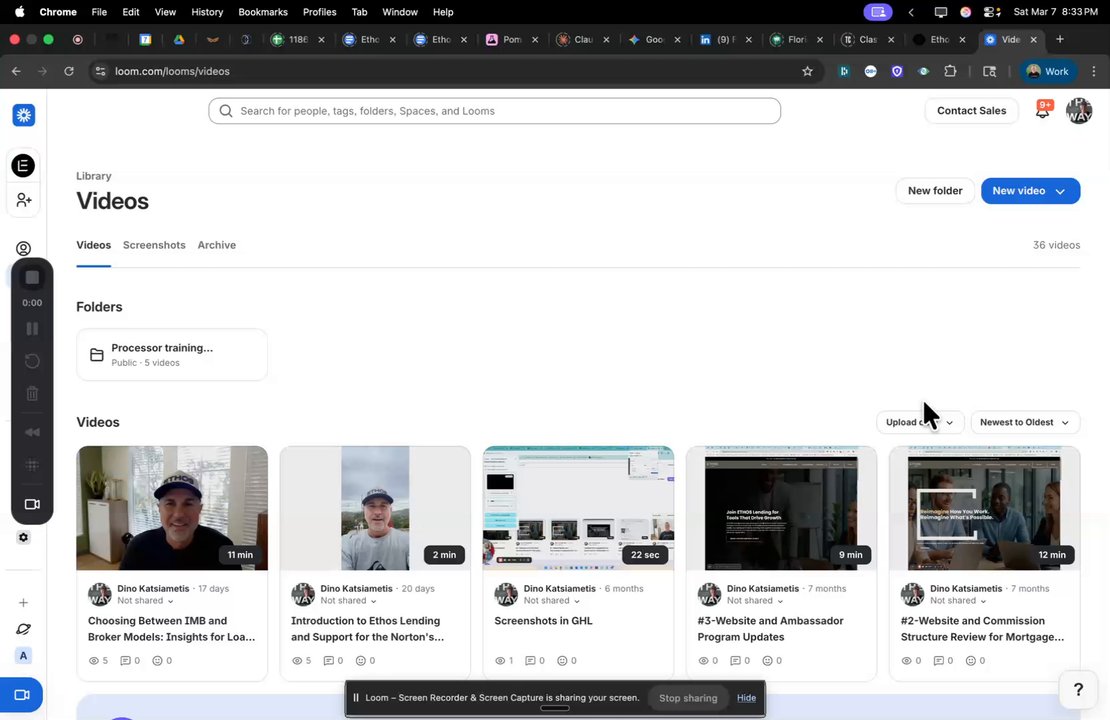The image size is (1110, 720).
Task: Open the views eye icon on Screenshots in GHL
Action: click(500, 661)
